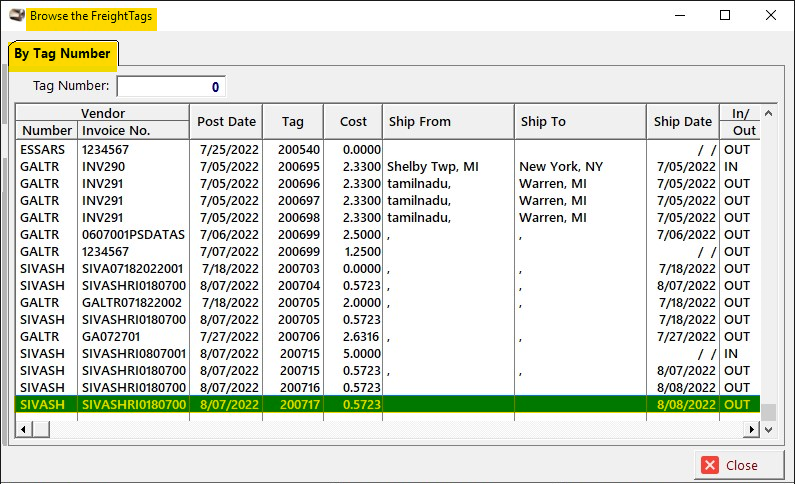Click the vertical scrollbar thumb
The height and width of the screenshot is (484, 795).
click(769, 412)
